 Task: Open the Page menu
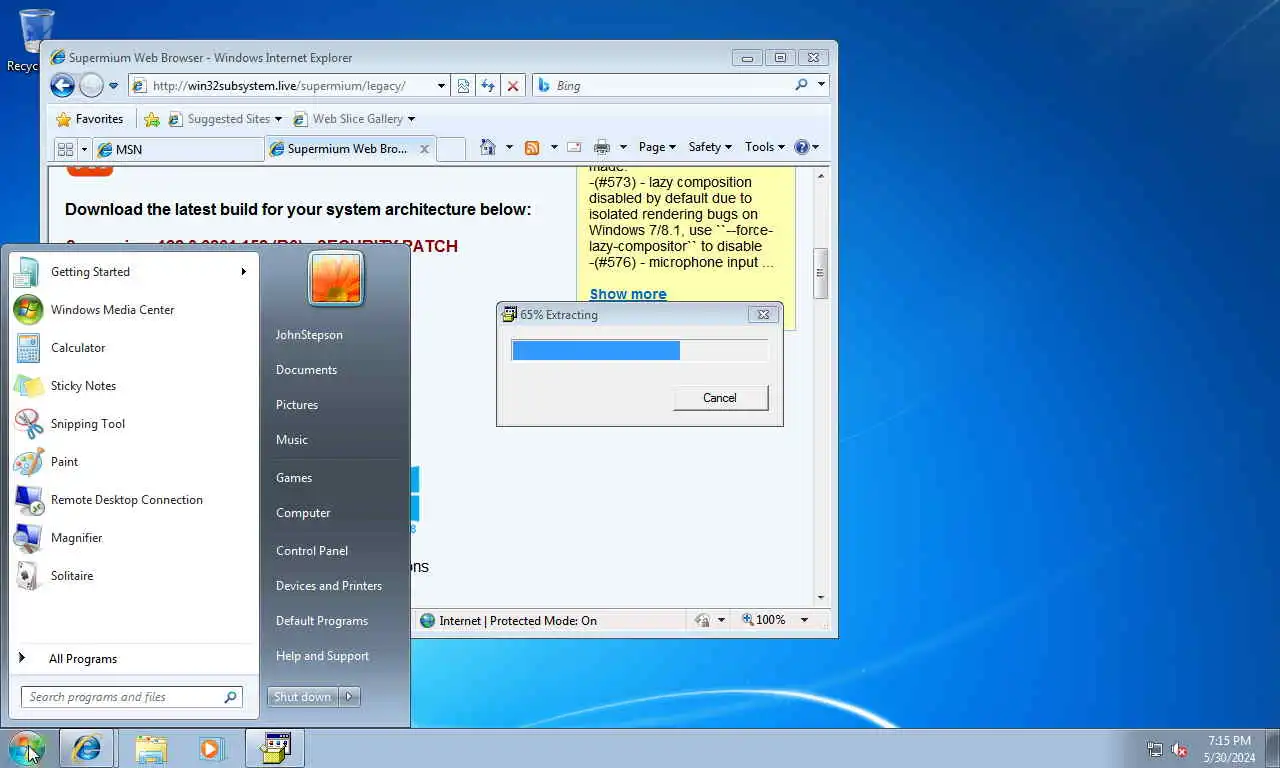pyautogui.click(x=657, y=147)
